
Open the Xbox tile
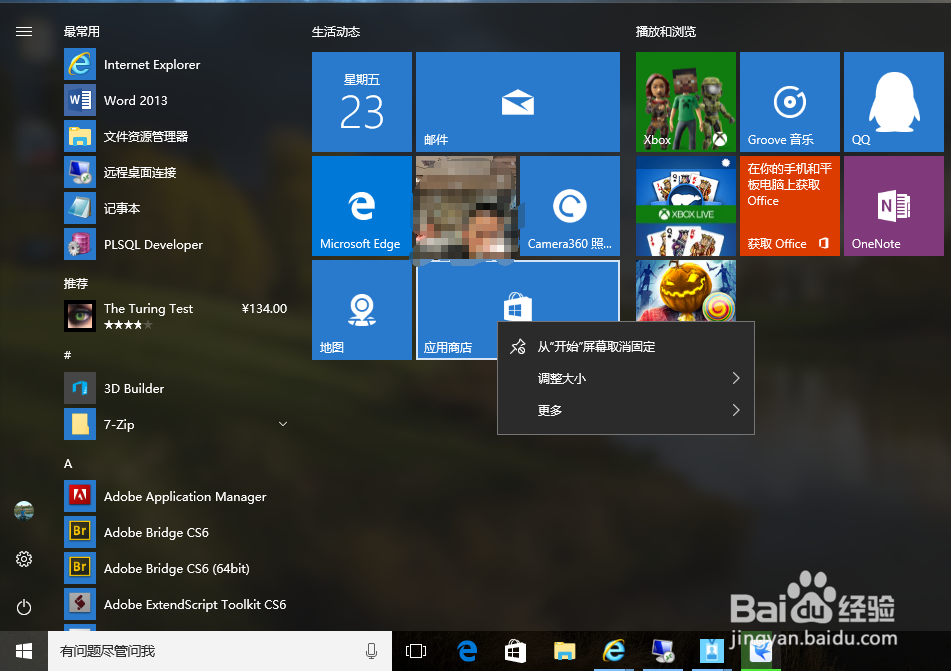(686, 102)
